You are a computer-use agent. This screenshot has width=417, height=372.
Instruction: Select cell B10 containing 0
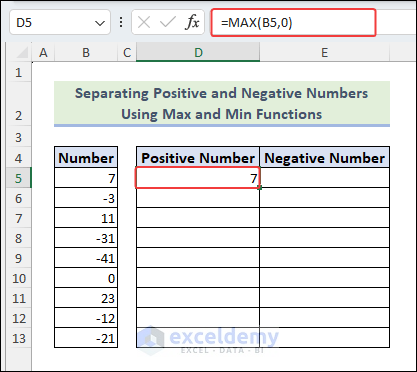coord(86,278)
